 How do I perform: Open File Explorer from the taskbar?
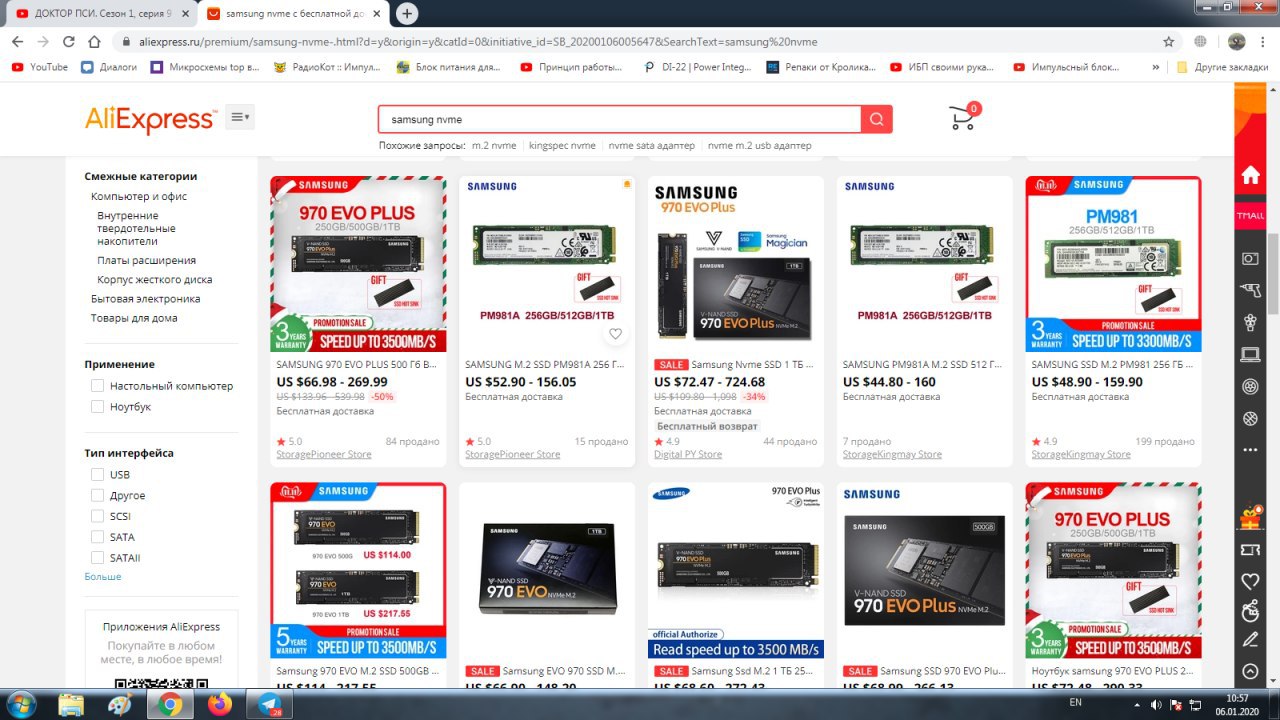click(70, 704)
